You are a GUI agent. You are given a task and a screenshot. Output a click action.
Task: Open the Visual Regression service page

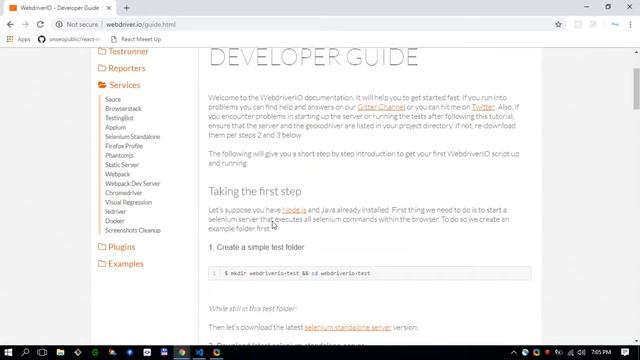coord(128,202)
